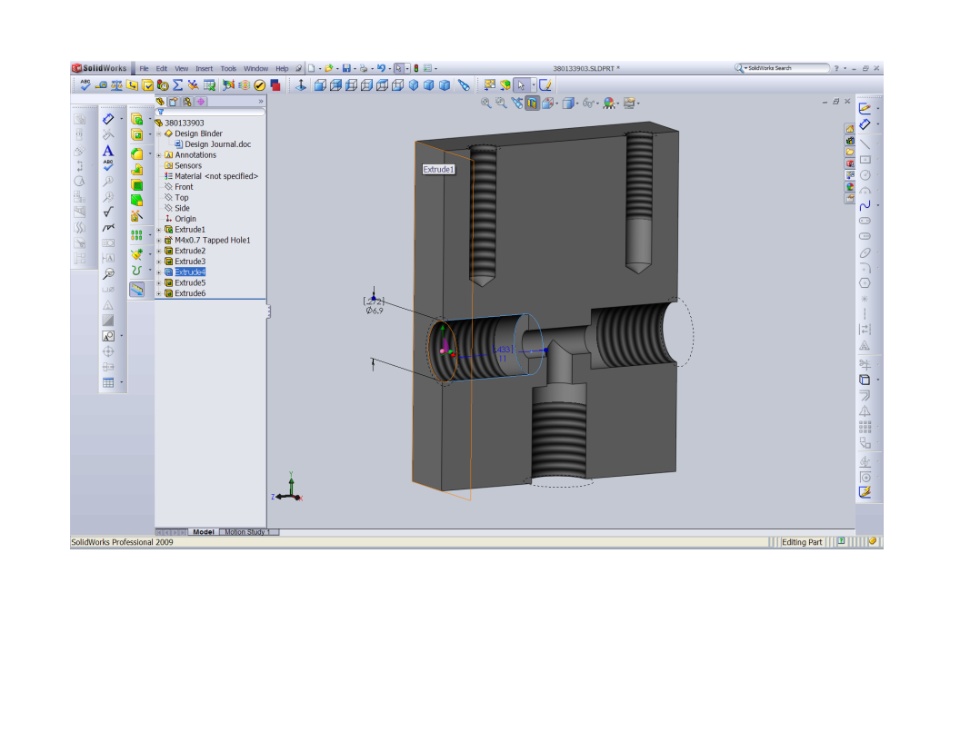Image resolution: width=960 pixels, height=741 pixels.
Task: Click the Check checkmark yellow circle icon
Action: (260, 85)
